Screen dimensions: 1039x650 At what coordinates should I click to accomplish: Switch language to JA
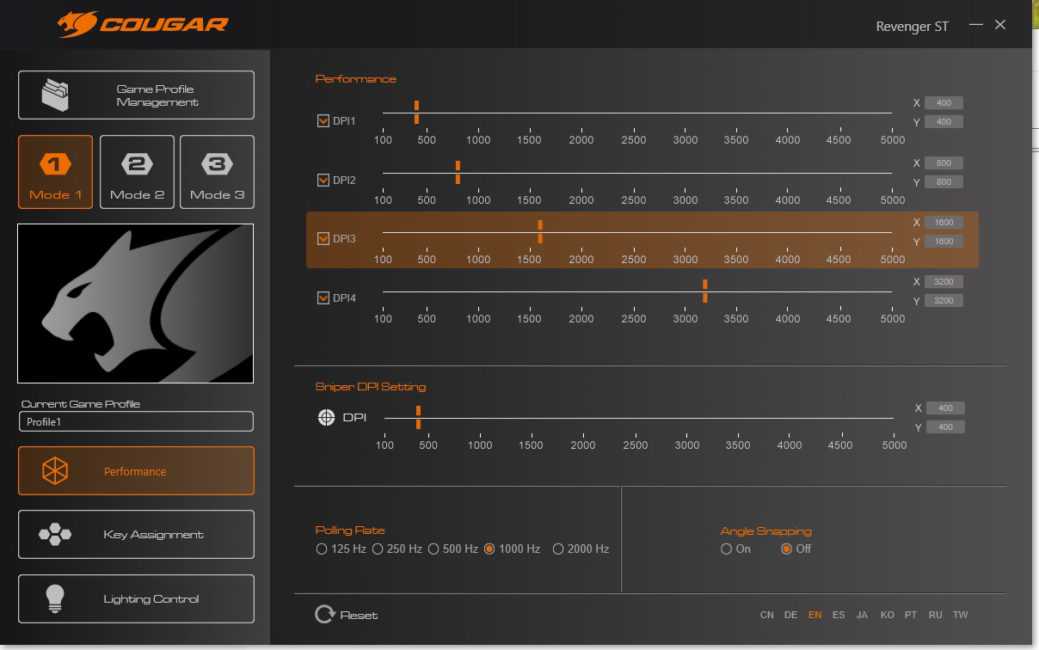coord(862,615)
